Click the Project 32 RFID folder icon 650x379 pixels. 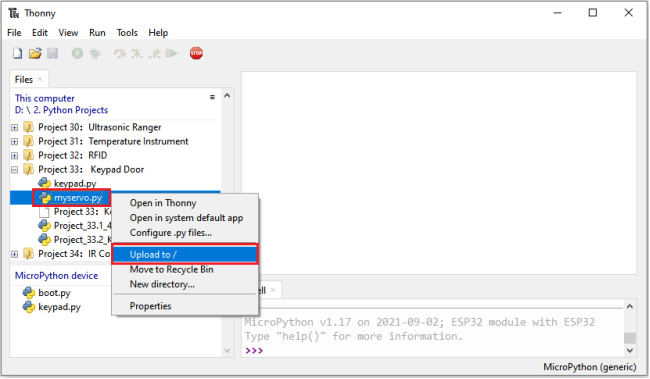pos(29,155)
